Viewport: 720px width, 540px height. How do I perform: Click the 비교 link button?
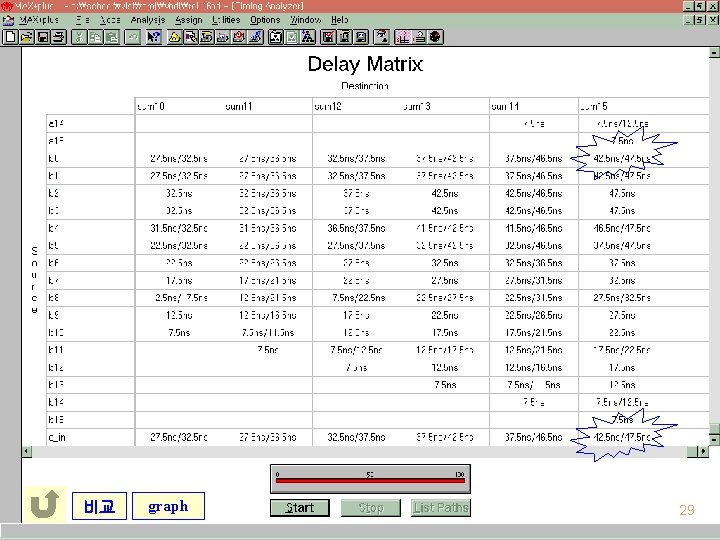pyautogui.click(x=99, y=506)
